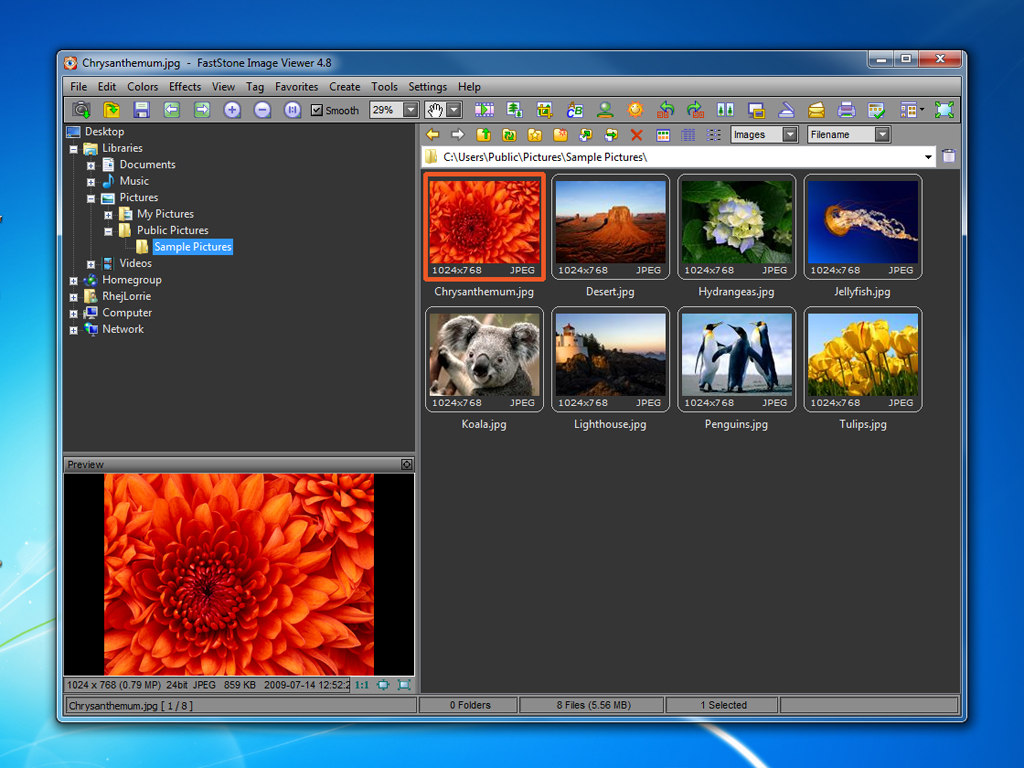Image resolution: width=1024 pixels, height=768 pixels.
Task: Open Settings via checklist toolbar icon
Action: (876, 110)
